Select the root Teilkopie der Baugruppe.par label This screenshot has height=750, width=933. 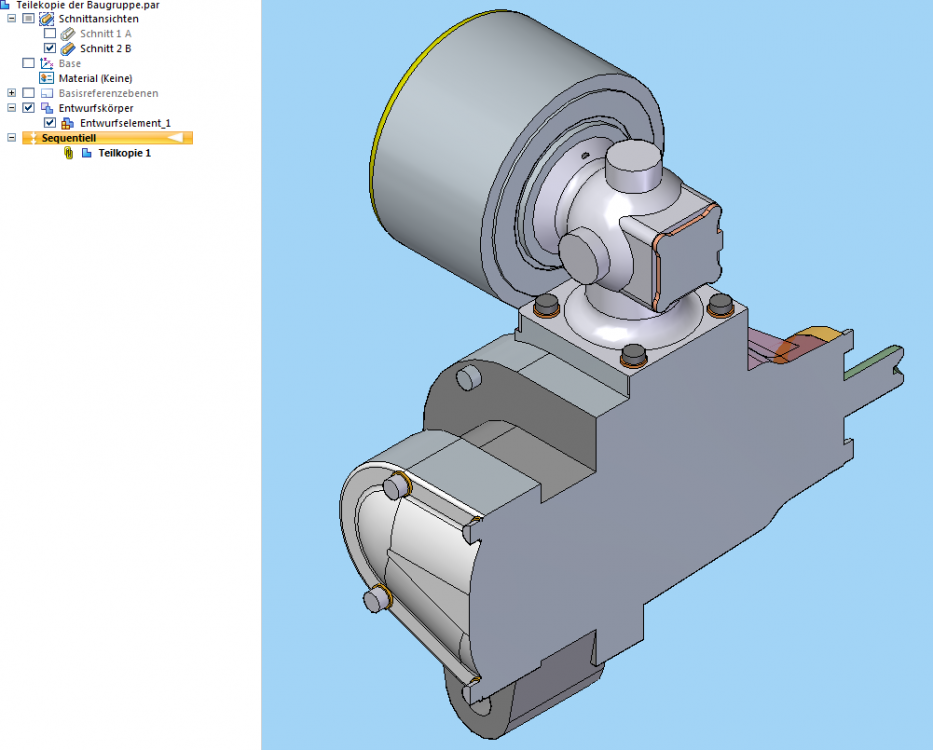87,5
